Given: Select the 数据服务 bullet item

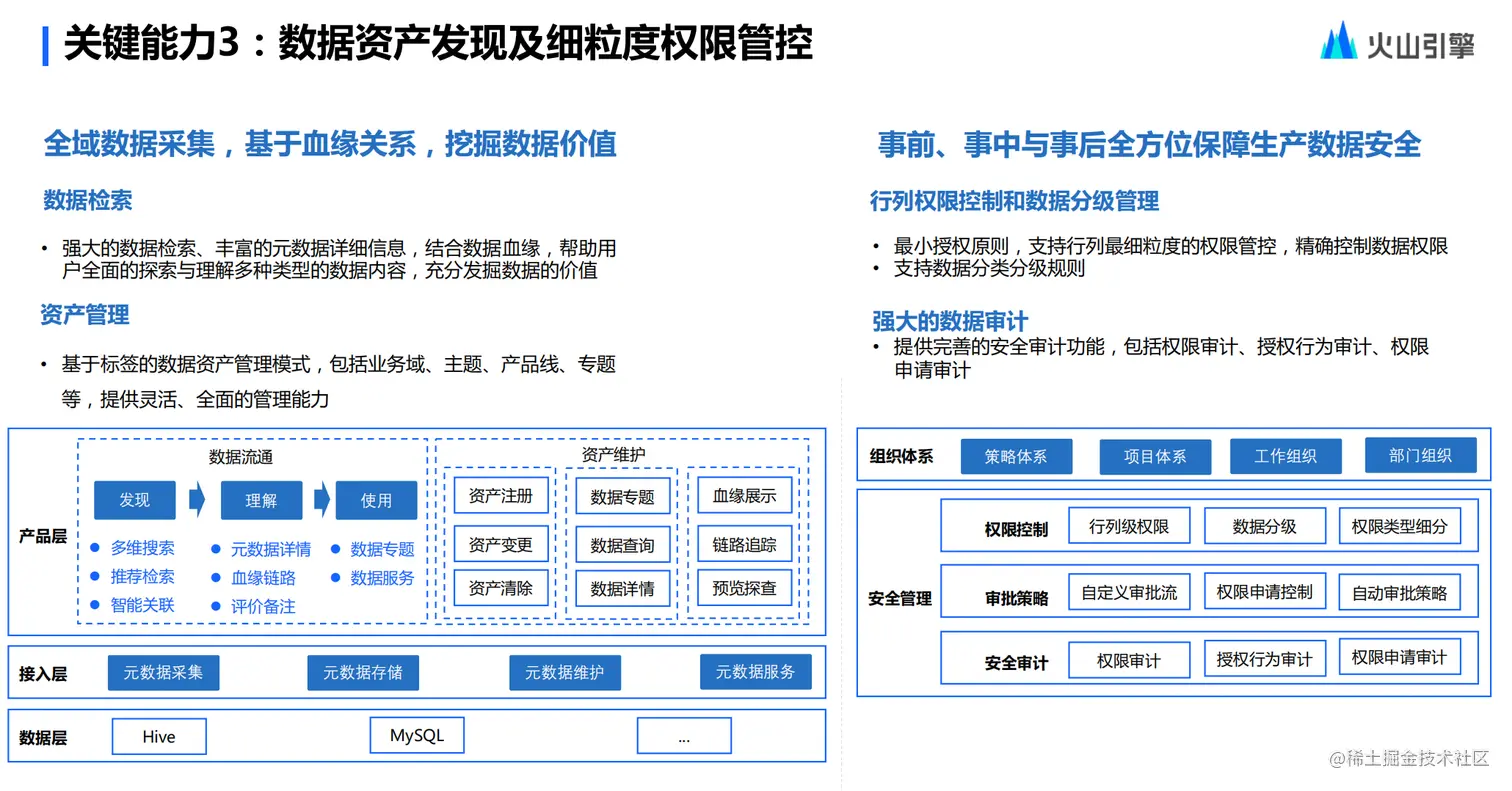Looking at the screenshot, I should coord(374,578).
